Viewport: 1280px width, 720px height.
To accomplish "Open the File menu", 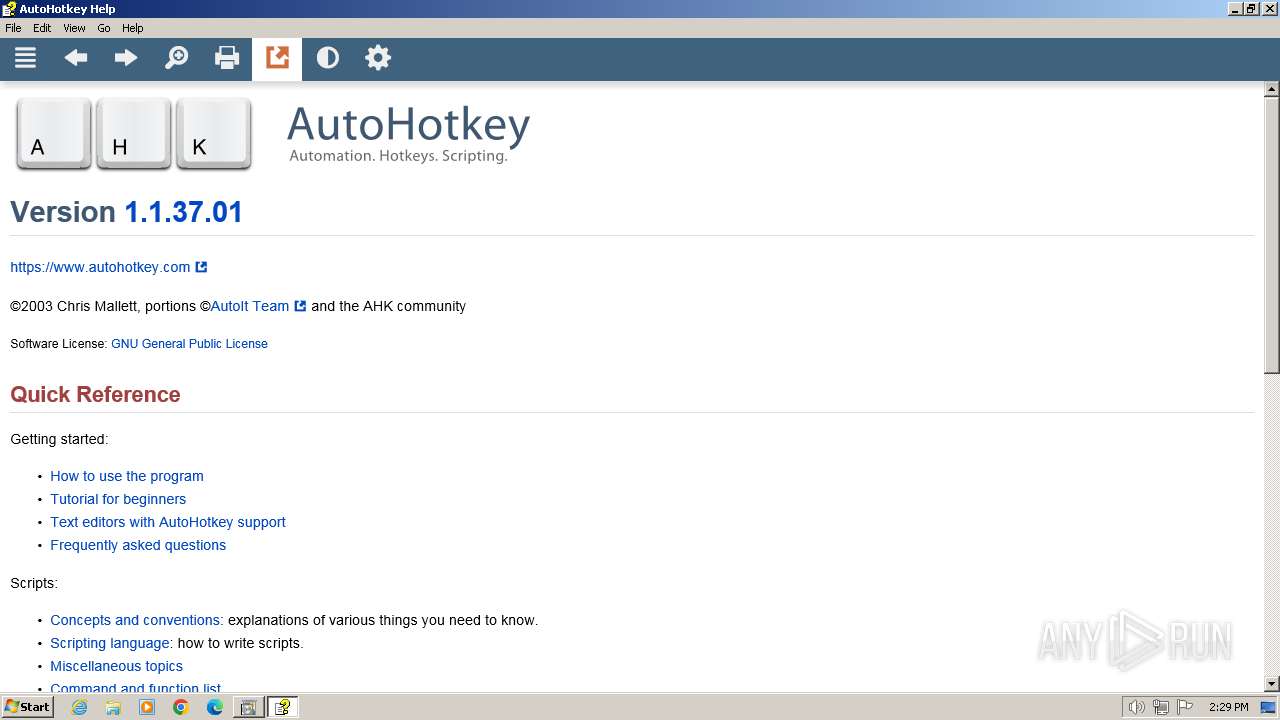I will tap(13, 28).
